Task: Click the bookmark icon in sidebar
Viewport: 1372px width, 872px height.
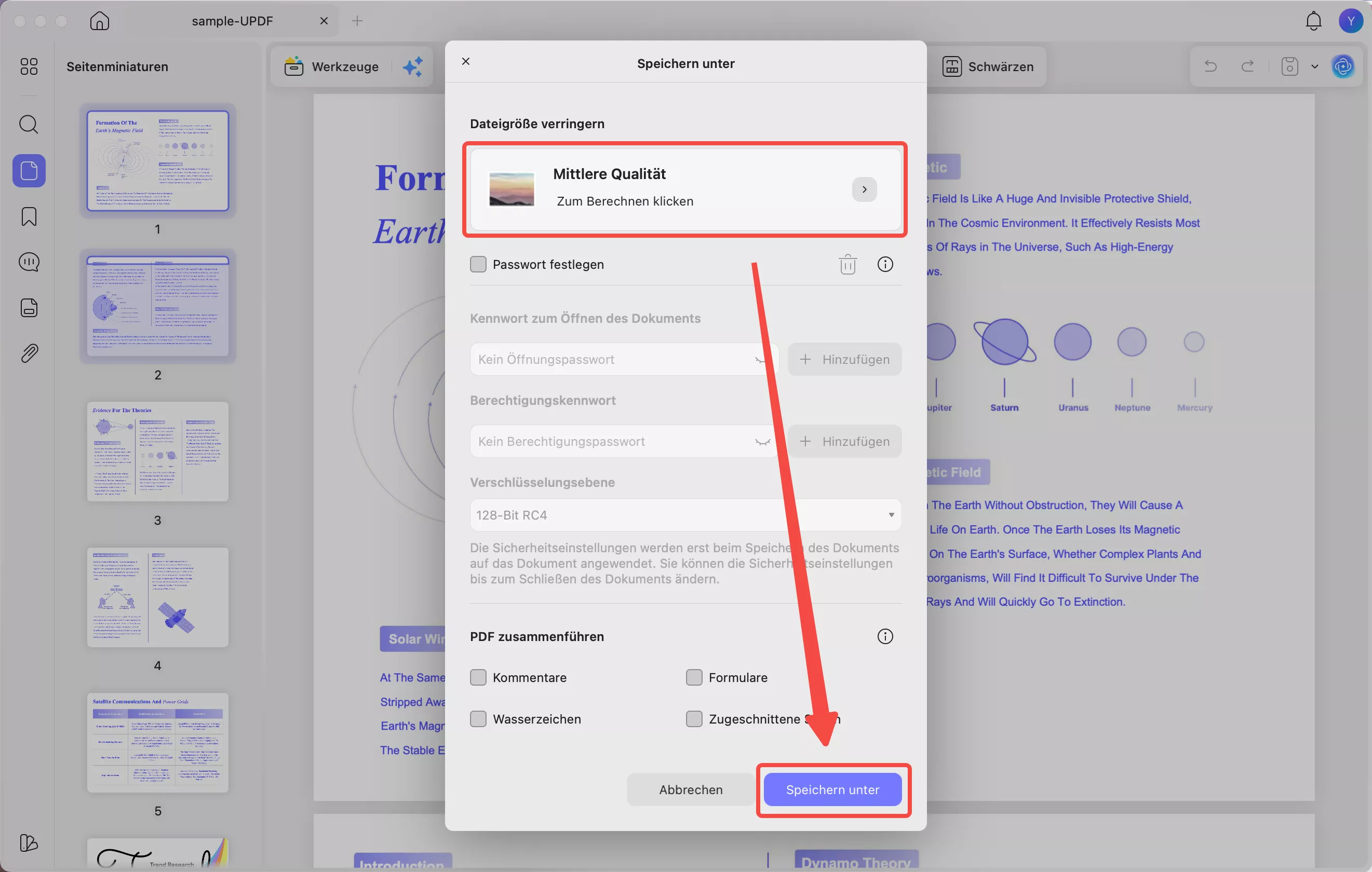Action: point(29,216)
